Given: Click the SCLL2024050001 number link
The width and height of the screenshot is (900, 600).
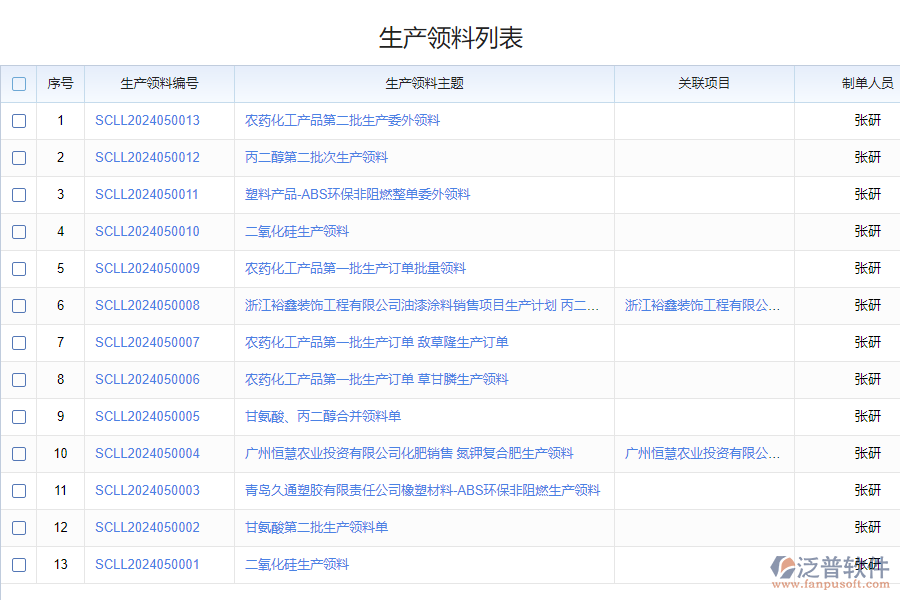Looking at the screenshot, I should tap(147, 565).
